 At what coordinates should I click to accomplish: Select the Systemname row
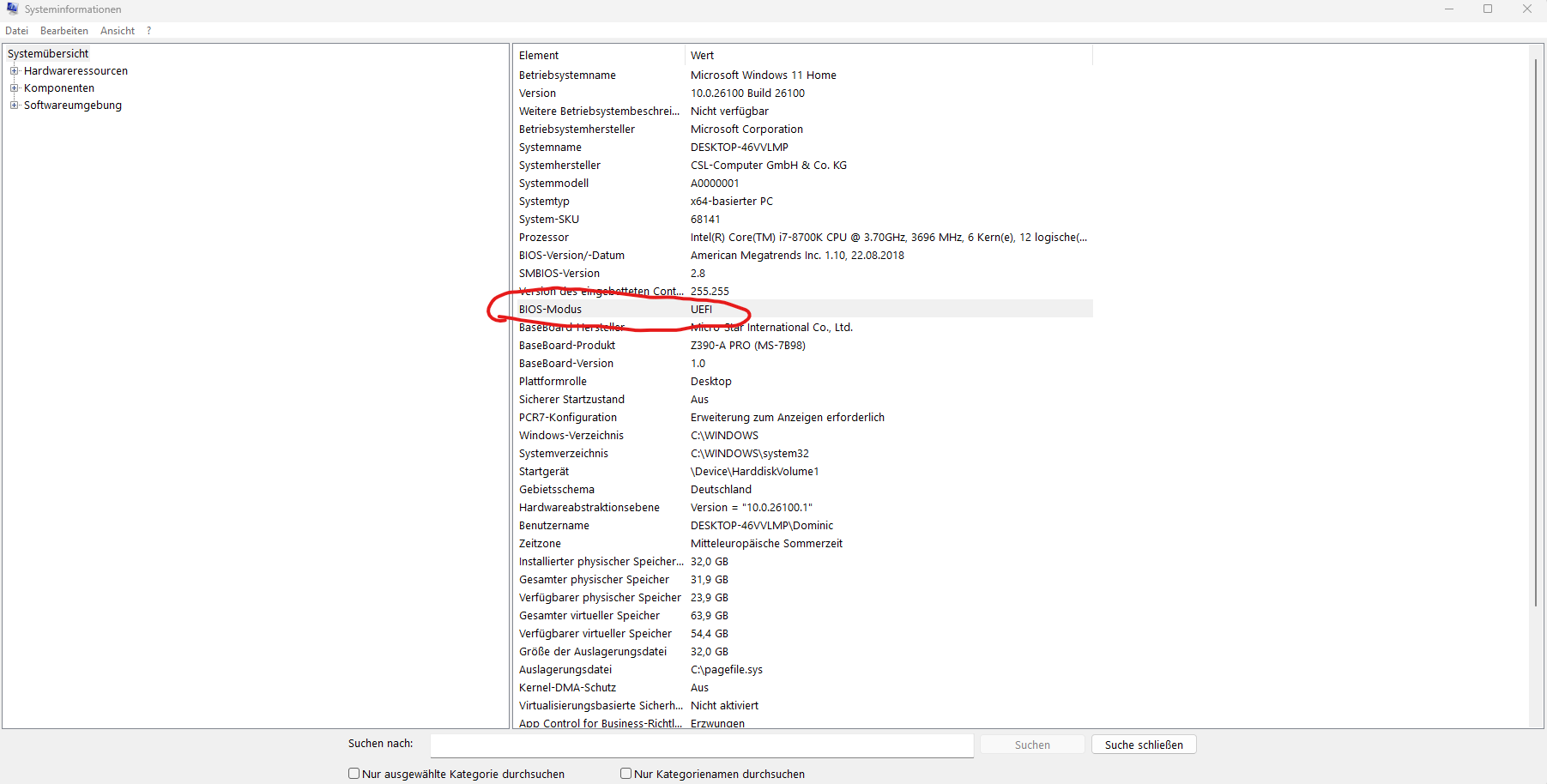coord(803,148)
